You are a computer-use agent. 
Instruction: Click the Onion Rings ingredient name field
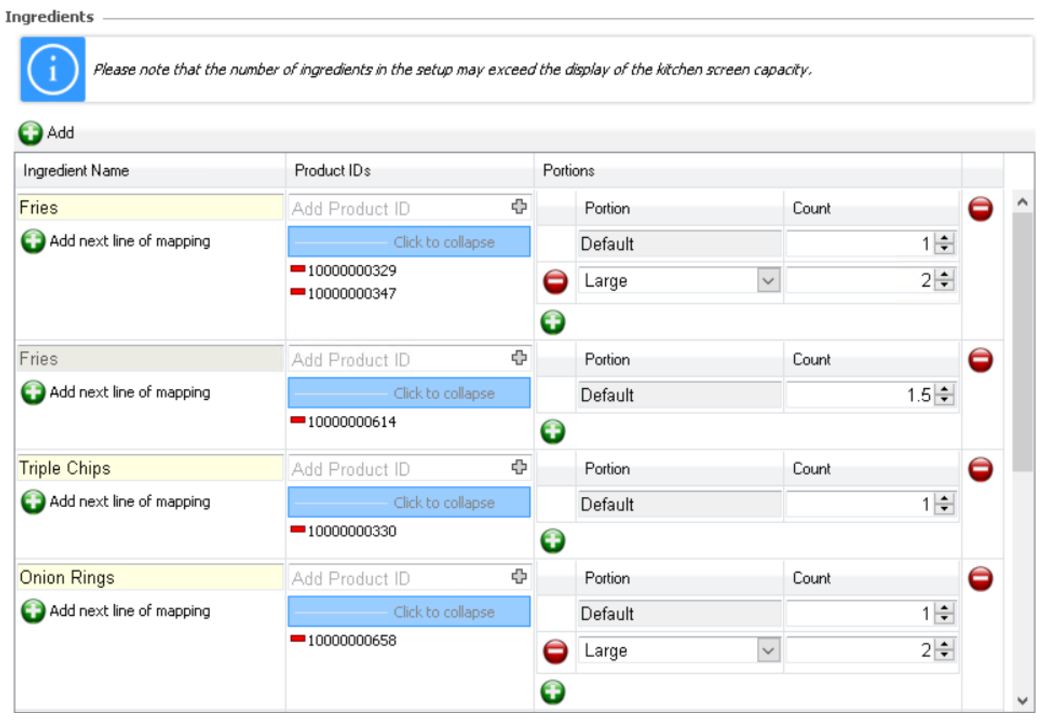point(150,578)
